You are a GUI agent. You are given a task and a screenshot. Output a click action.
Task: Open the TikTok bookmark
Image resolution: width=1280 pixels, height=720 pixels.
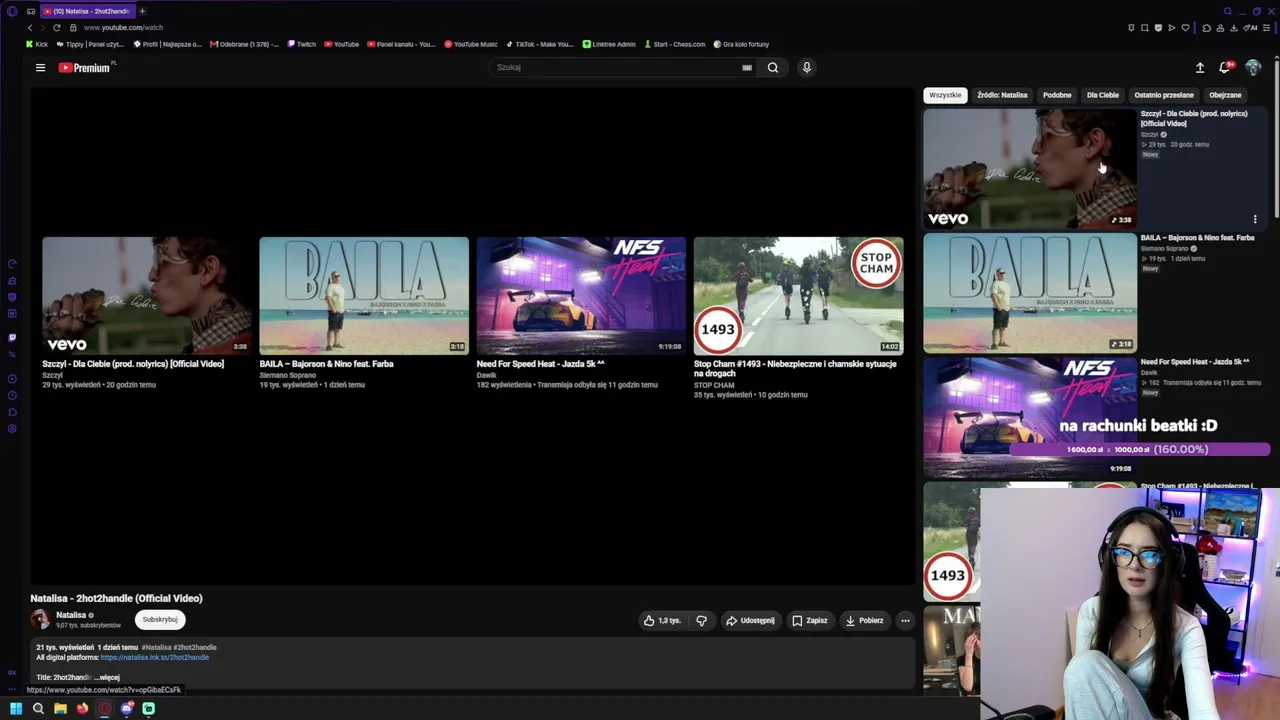point(540,44)
